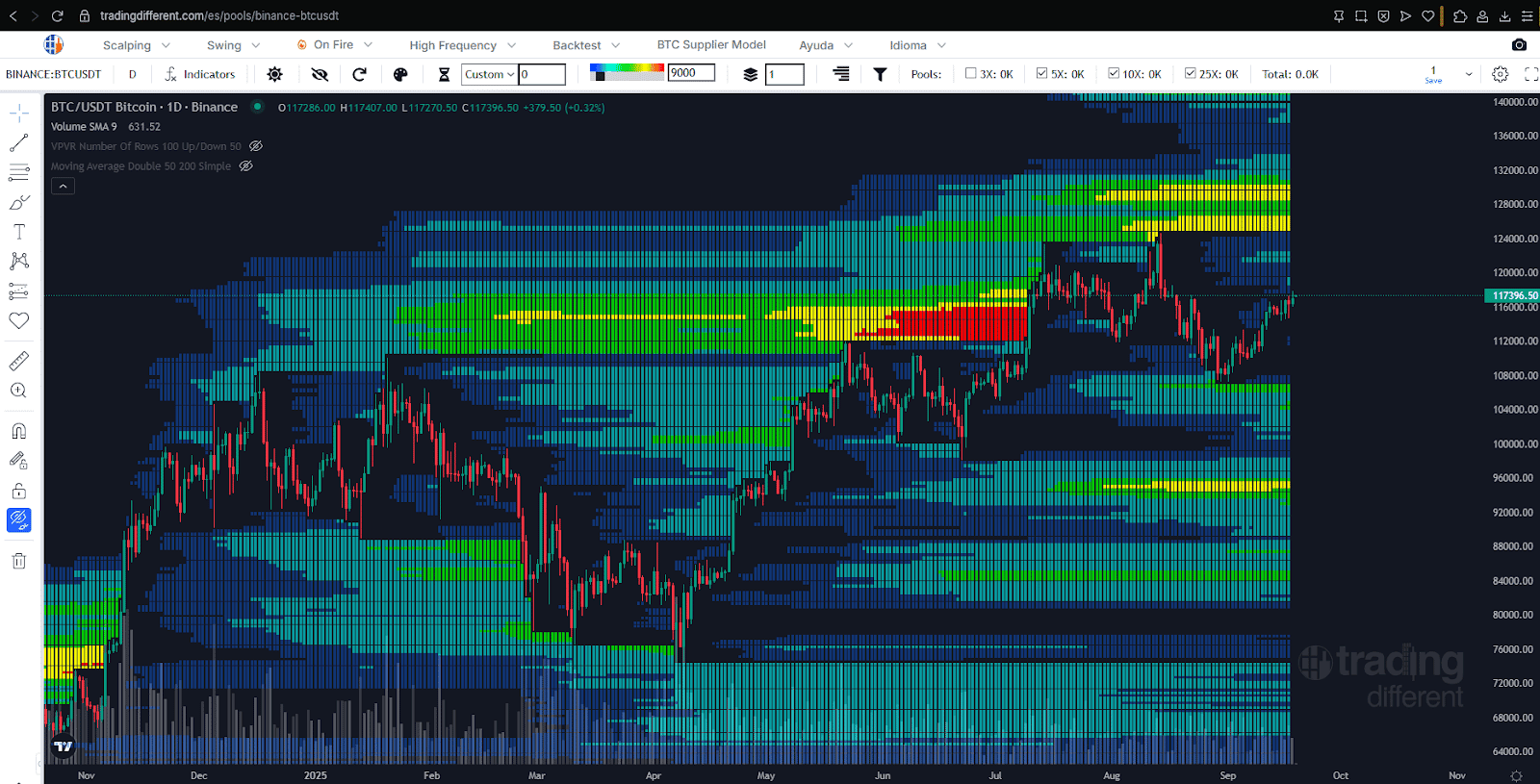Open the Fibonacci and horizontal lines tool

(18, 173)
